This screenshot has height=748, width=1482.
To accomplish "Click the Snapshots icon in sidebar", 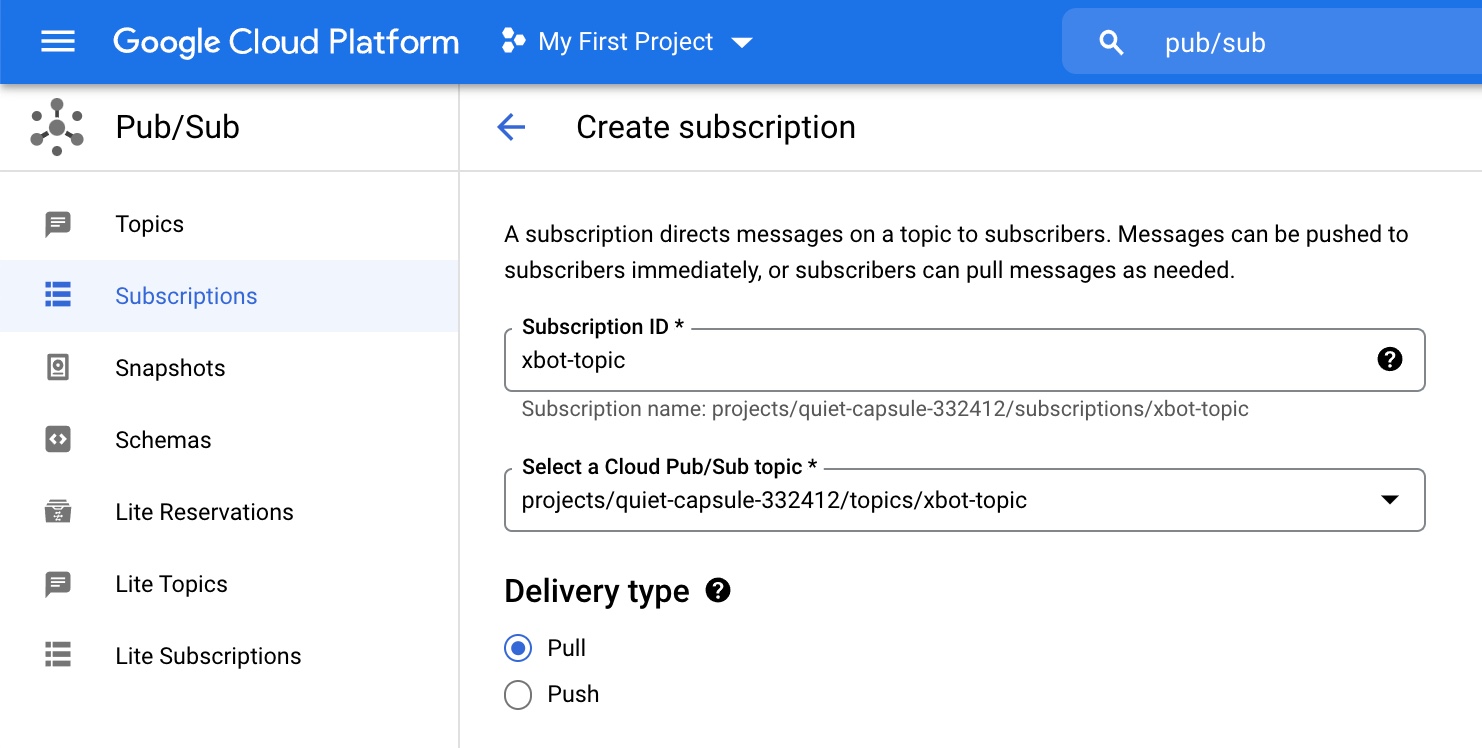I will (58, 368).
